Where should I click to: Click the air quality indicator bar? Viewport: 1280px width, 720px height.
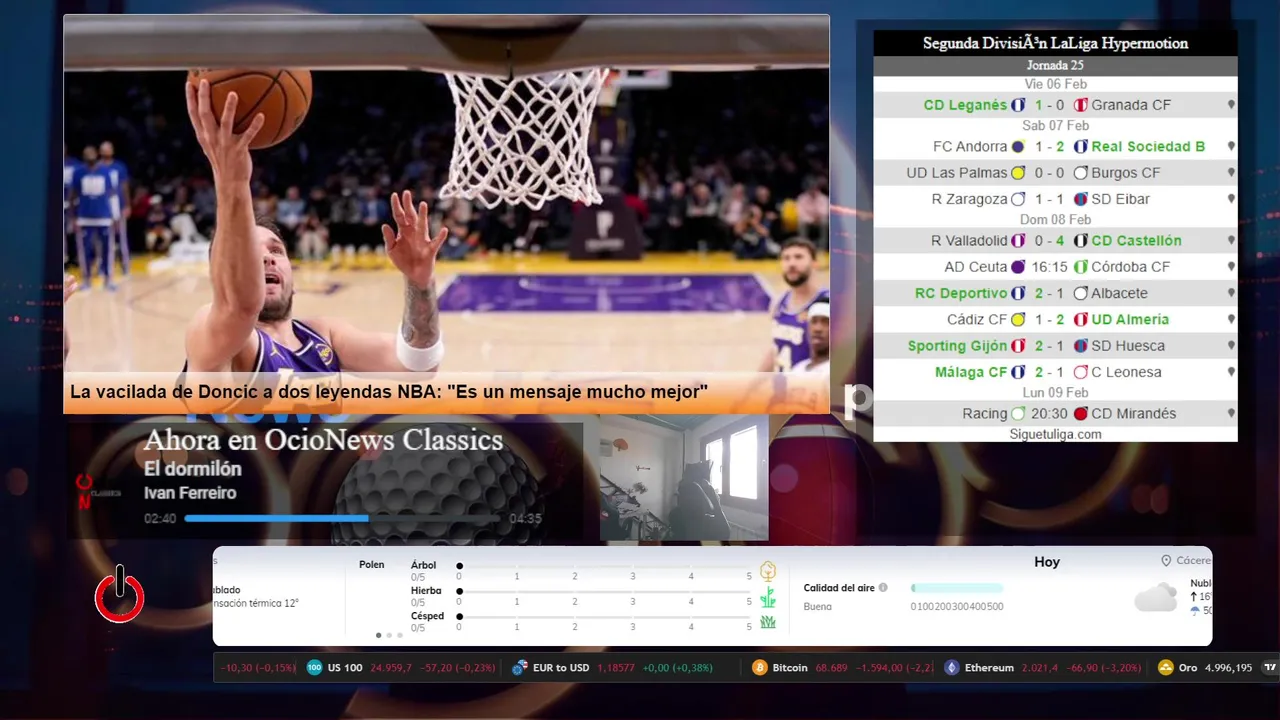click(x=957, y=588)
